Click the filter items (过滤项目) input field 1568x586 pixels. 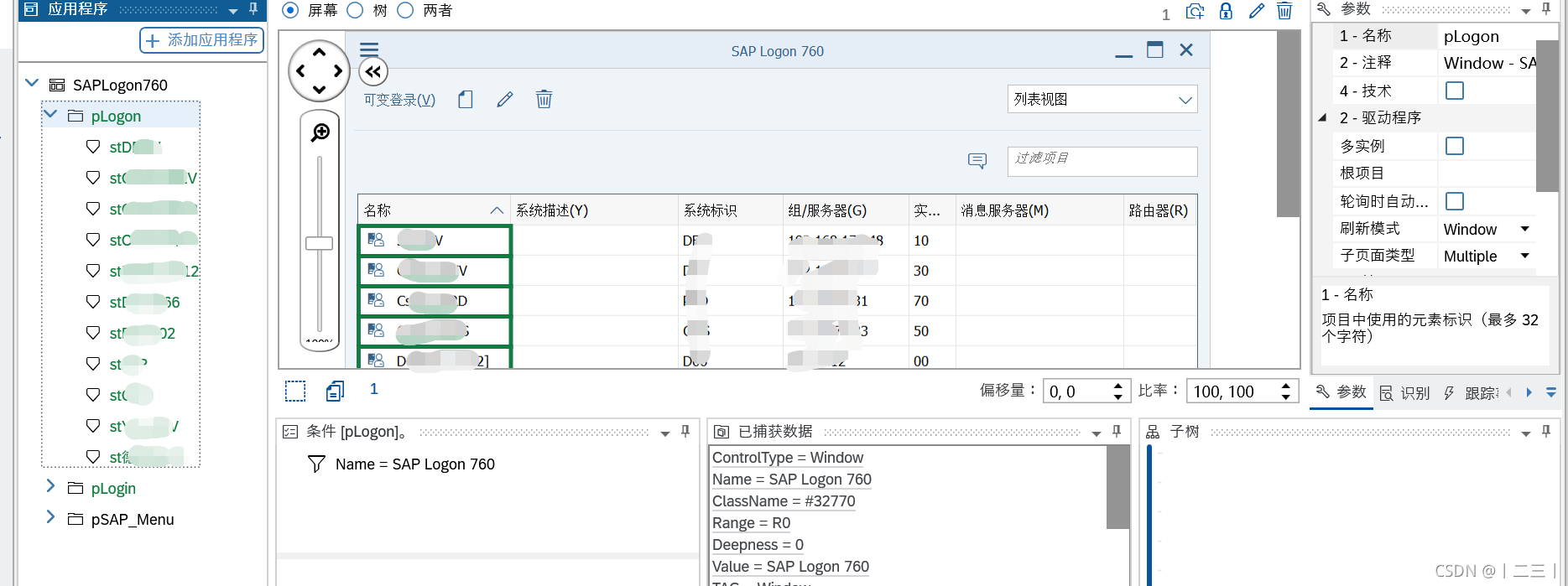click(1102, 161)
